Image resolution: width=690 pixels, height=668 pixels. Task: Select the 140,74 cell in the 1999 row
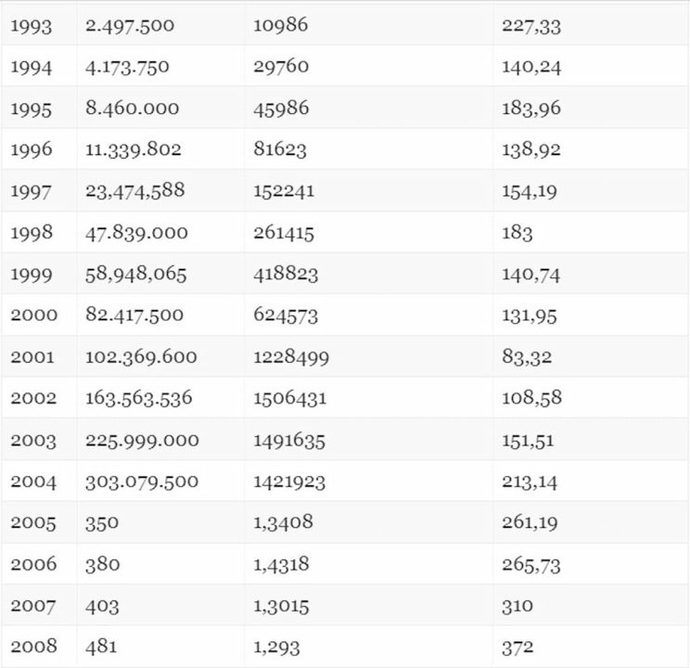[x=531, y=275]
